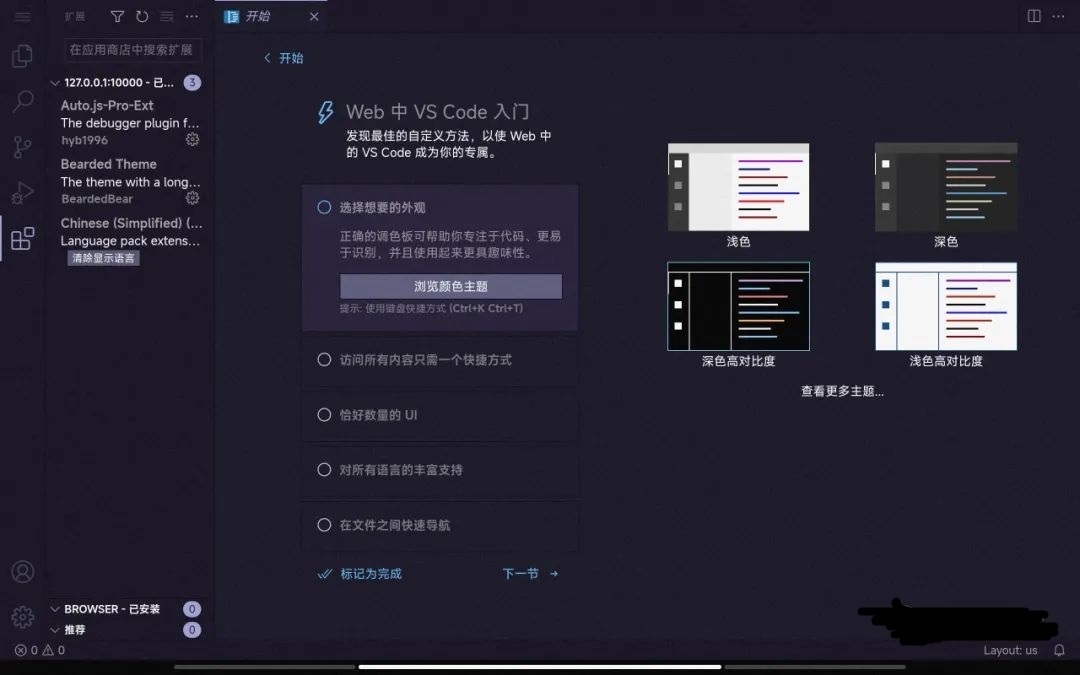Refresh the extensions list
Viewport: 1080px width, 675px height.
[x=142, y=17]
